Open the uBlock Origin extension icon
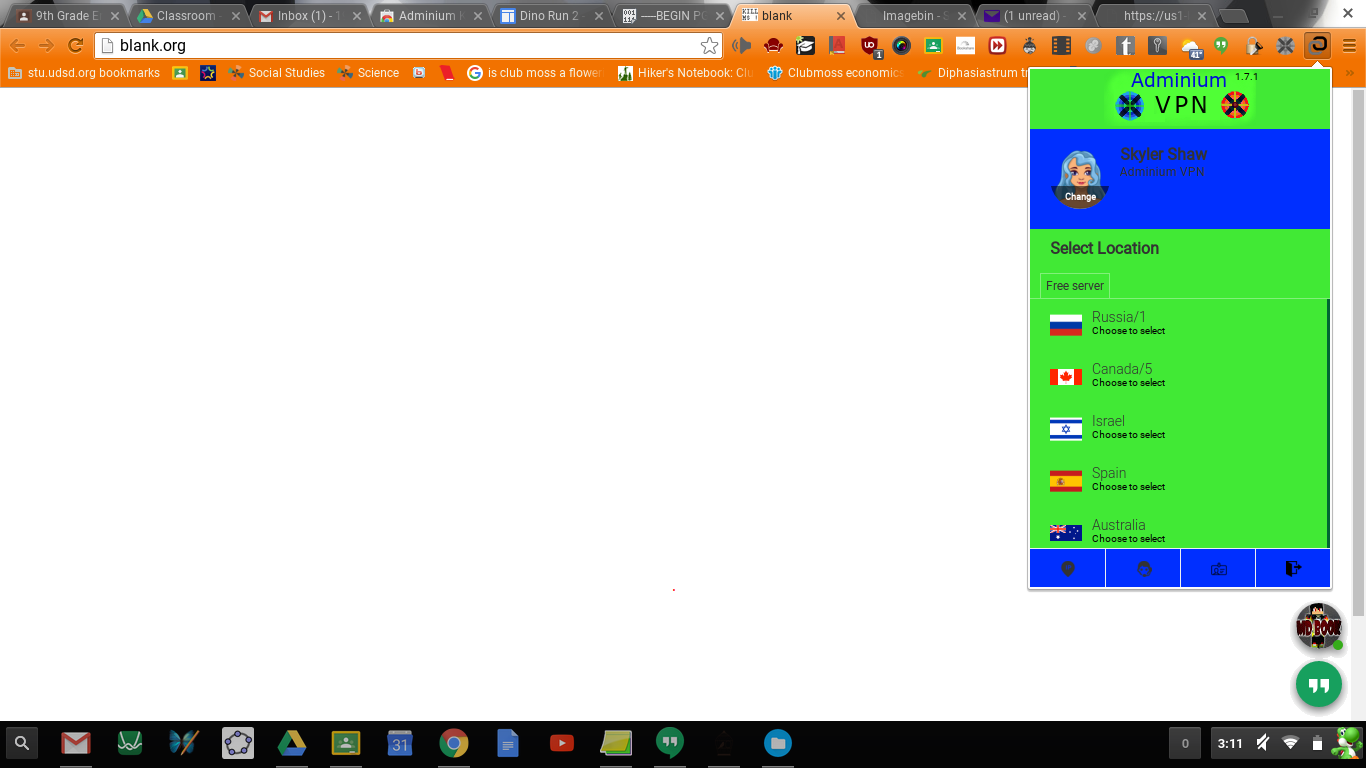The image size is (1366, 768). click(870, 45)
